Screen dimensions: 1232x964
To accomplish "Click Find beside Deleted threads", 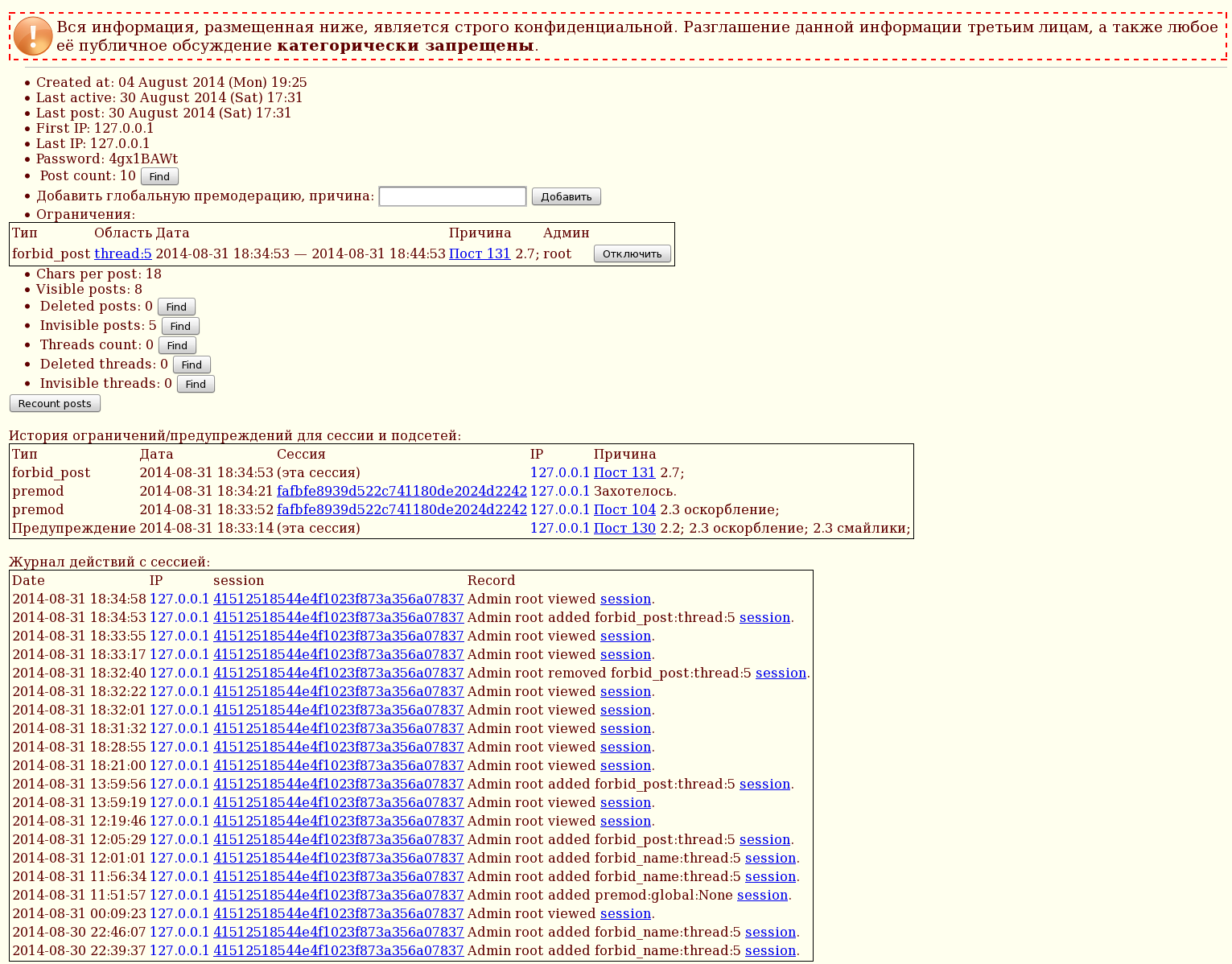I will (192, 365).
